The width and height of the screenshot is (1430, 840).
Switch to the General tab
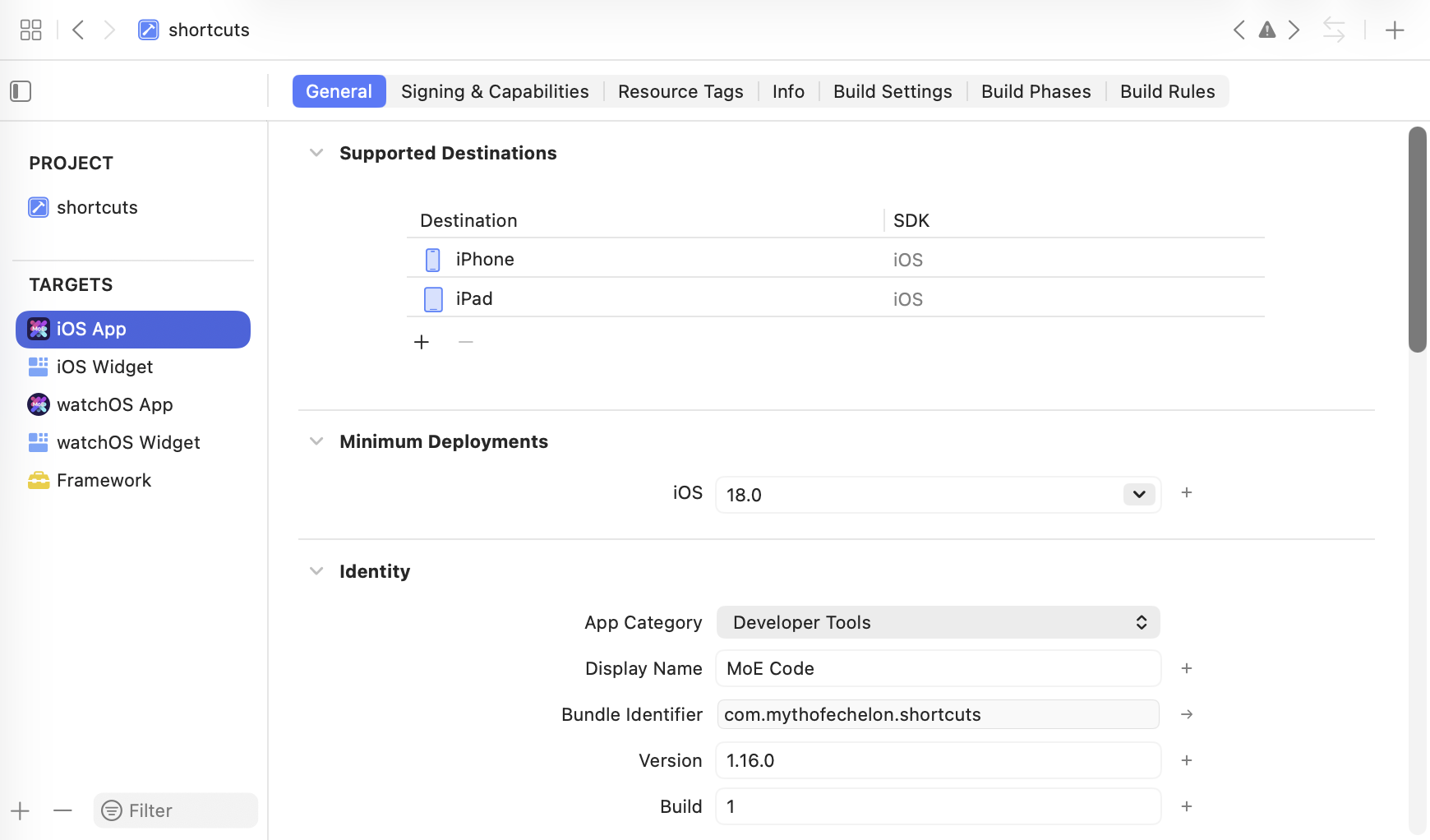pos(339,91)
